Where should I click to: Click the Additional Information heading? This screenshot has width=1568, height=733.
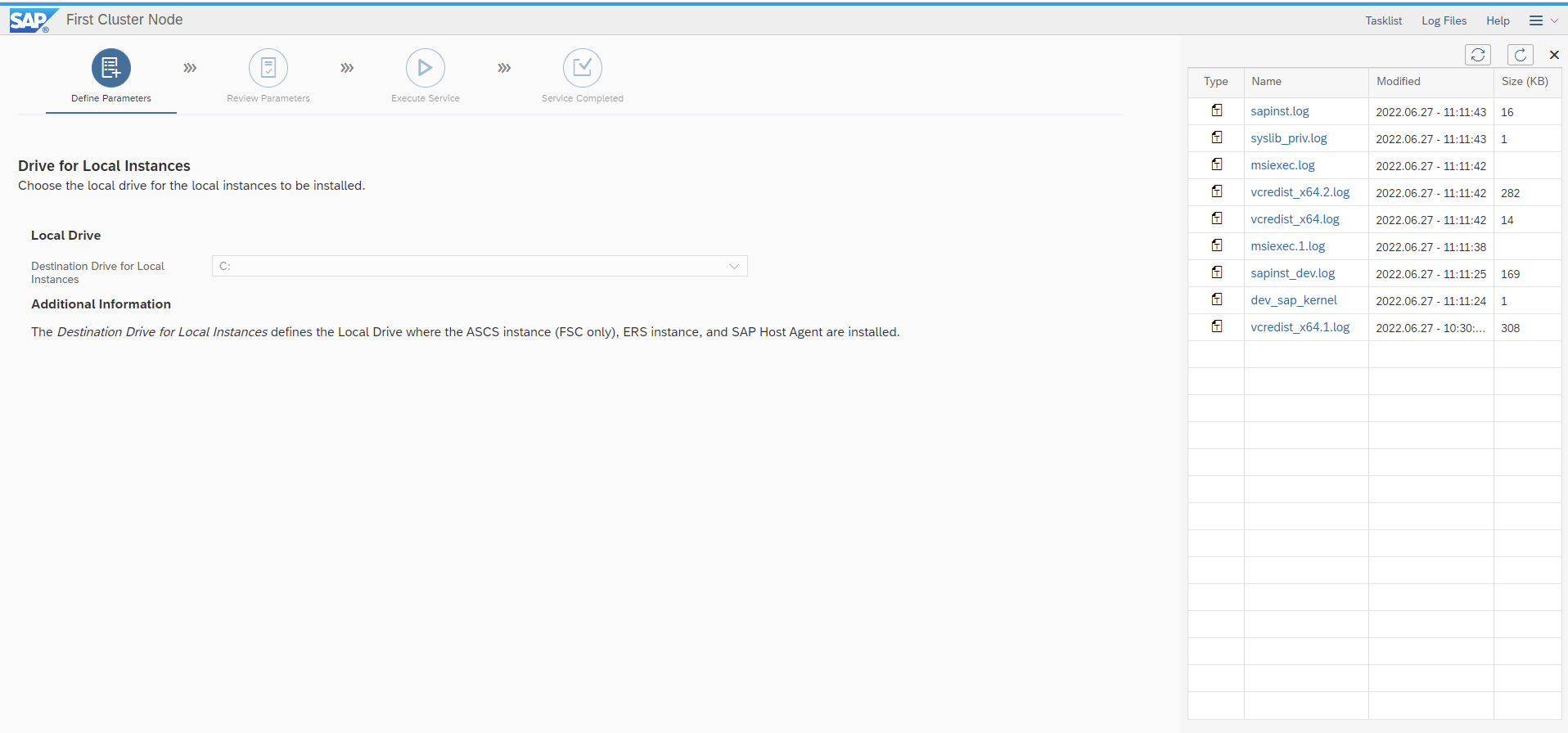point(101,304)
